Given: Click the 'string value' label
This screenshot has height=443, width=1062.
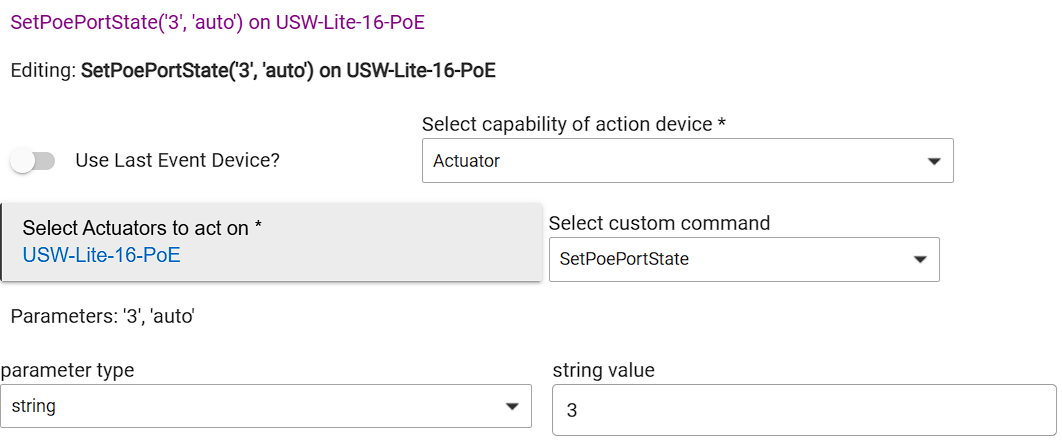Looking at the screenshot, I should click(603, 370).
